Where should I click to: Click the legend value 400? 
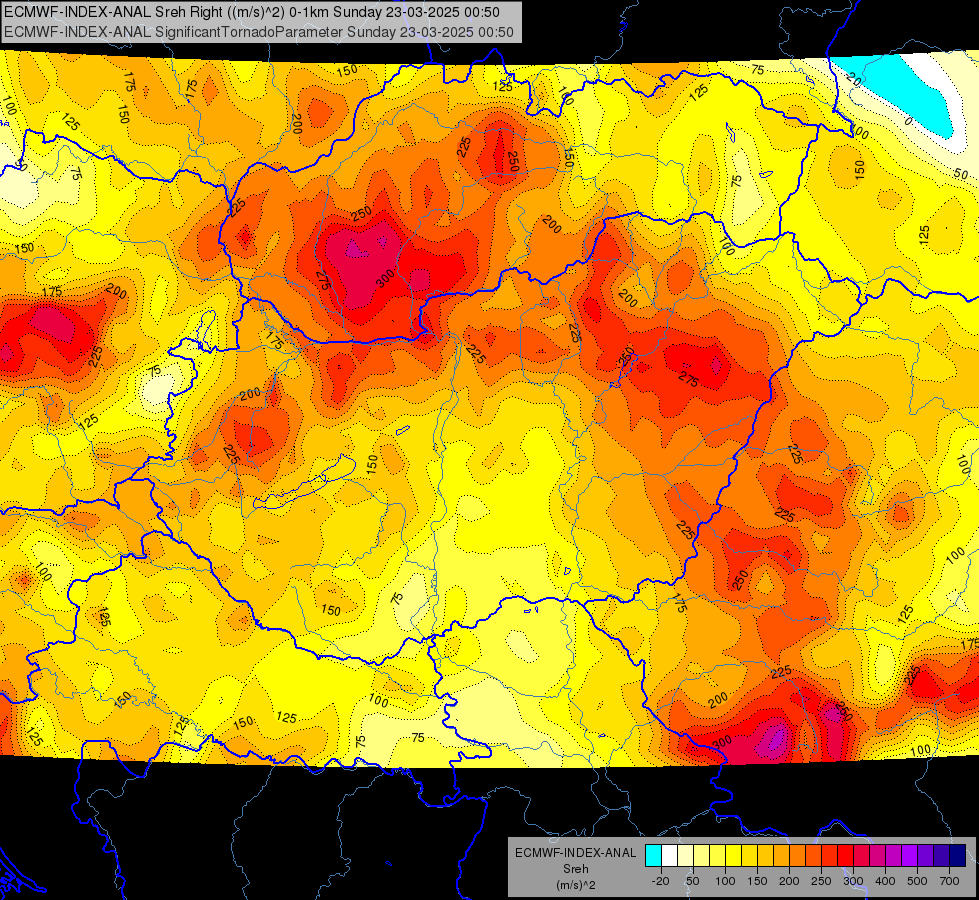click(885, 881)
